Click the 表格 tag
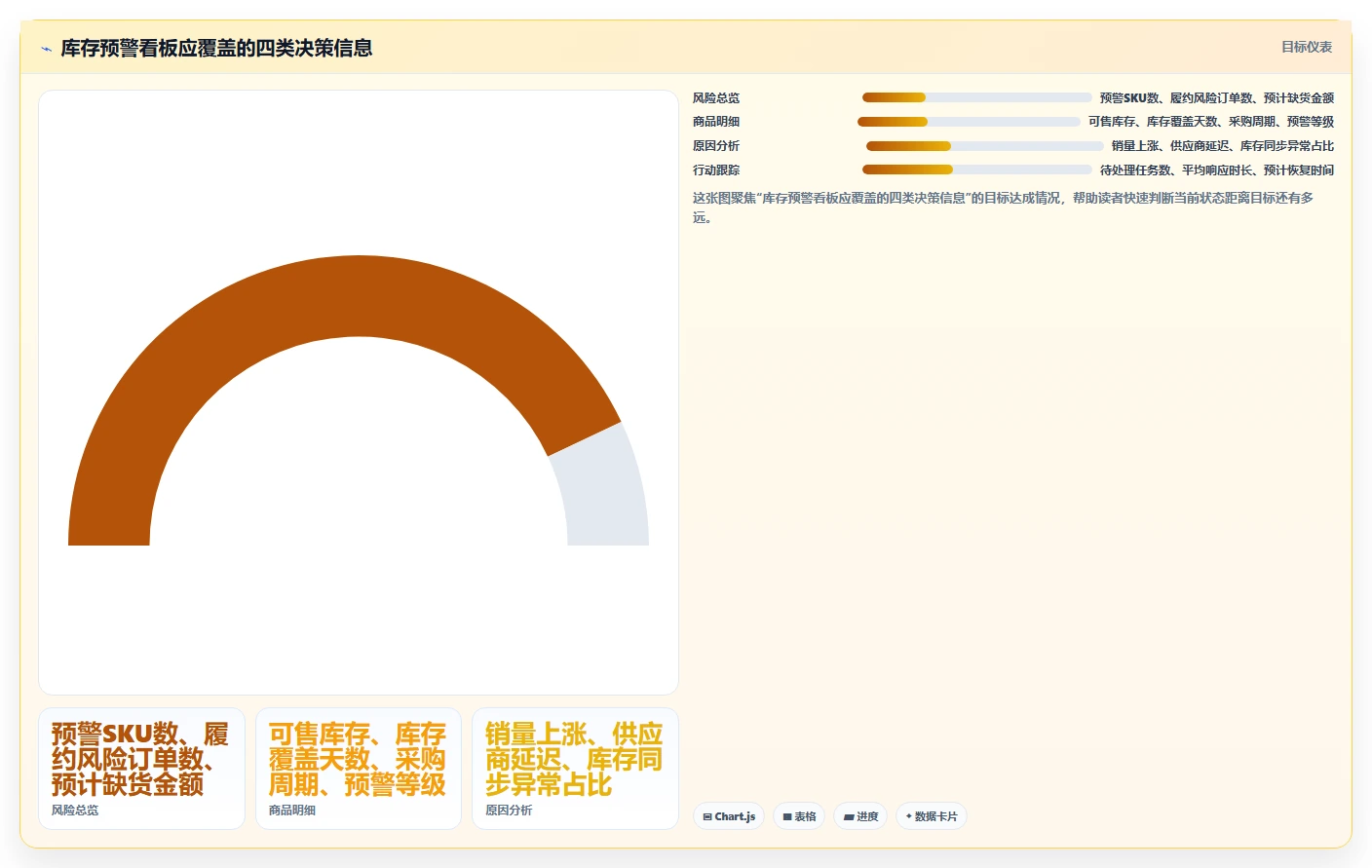Screen dimensions: 1372x868 coord(799,816)
